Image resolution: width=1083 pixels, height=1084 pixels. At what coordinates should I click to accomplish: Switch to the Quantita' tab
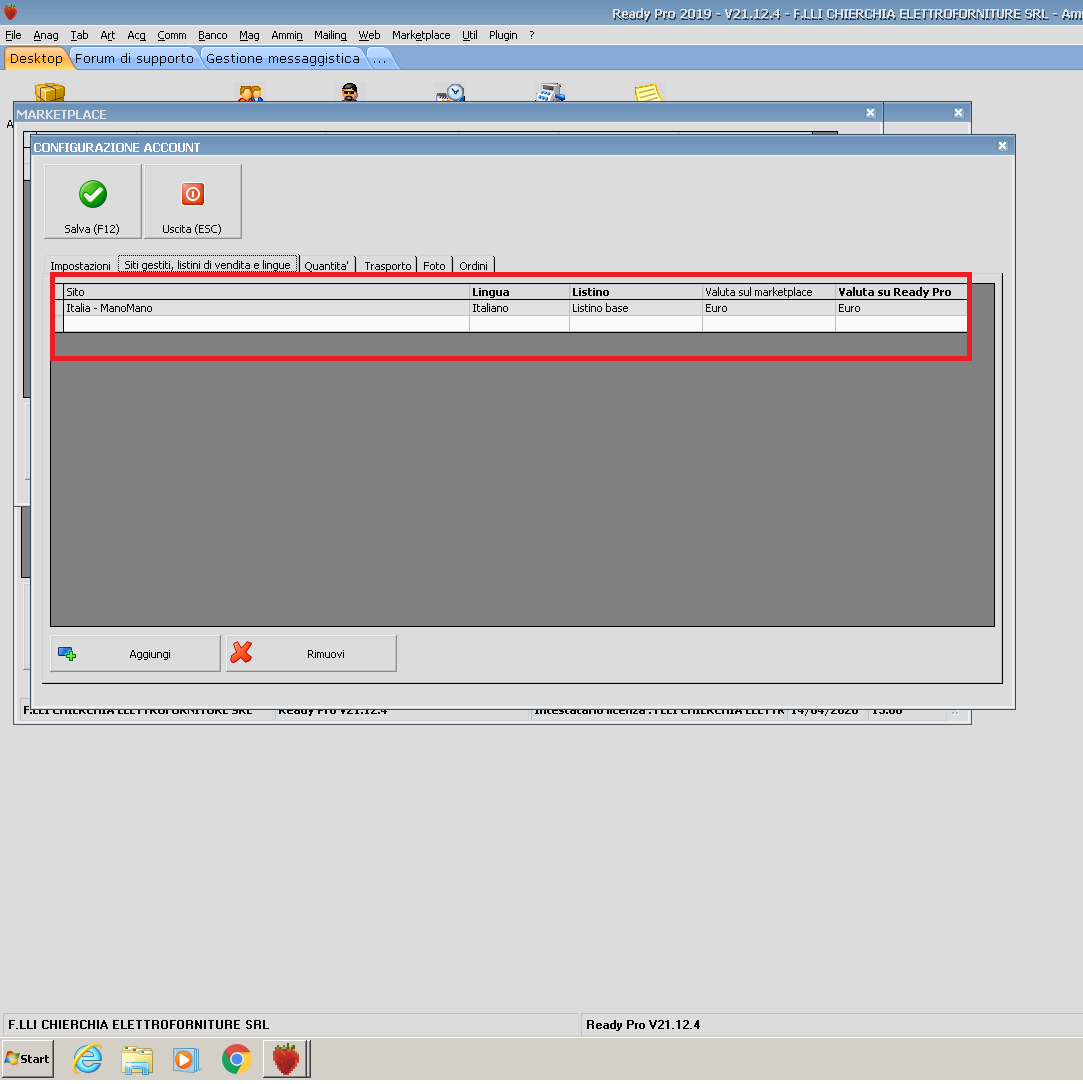tap(326, 265)
